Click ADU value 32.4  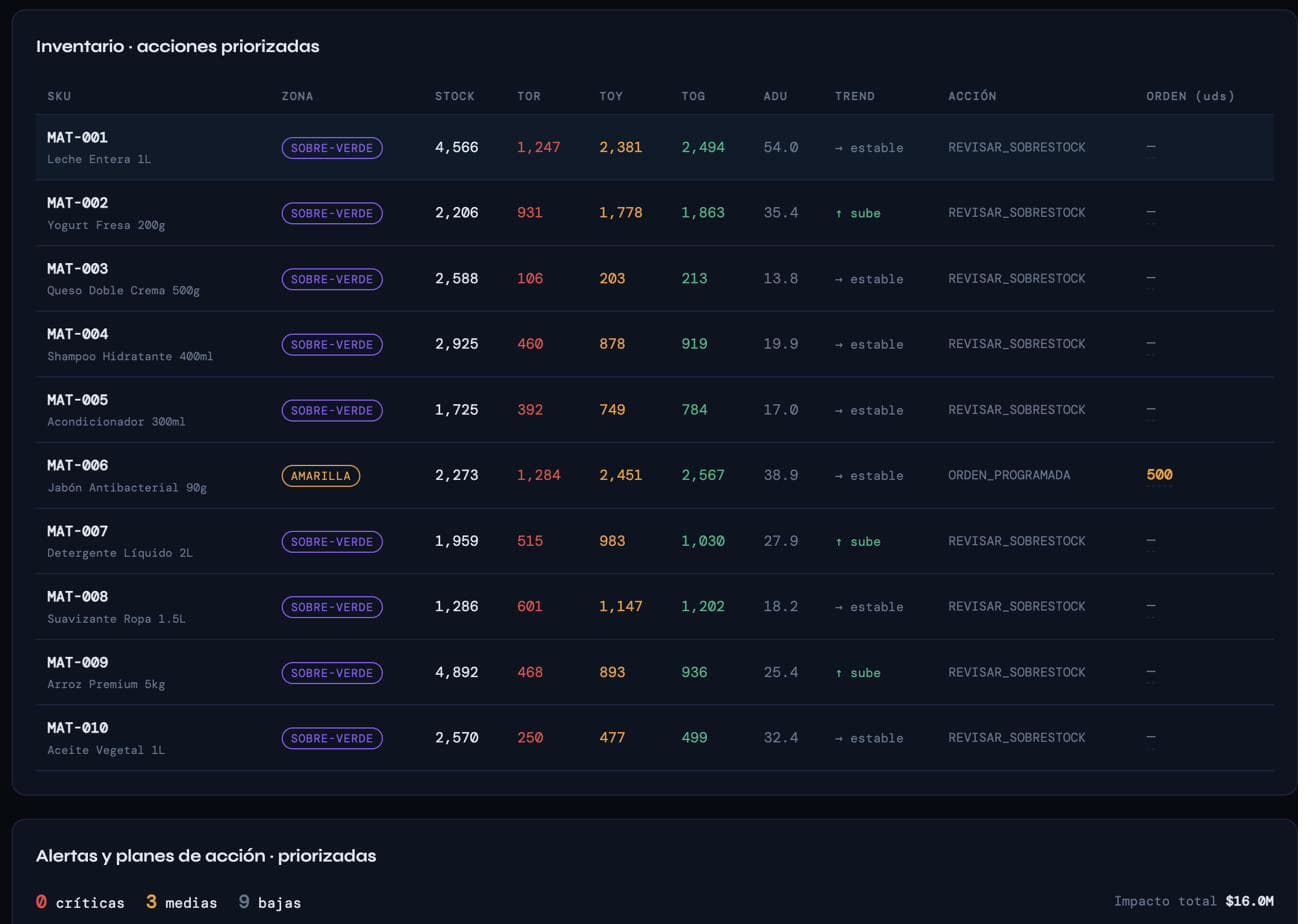click(781, 738)
